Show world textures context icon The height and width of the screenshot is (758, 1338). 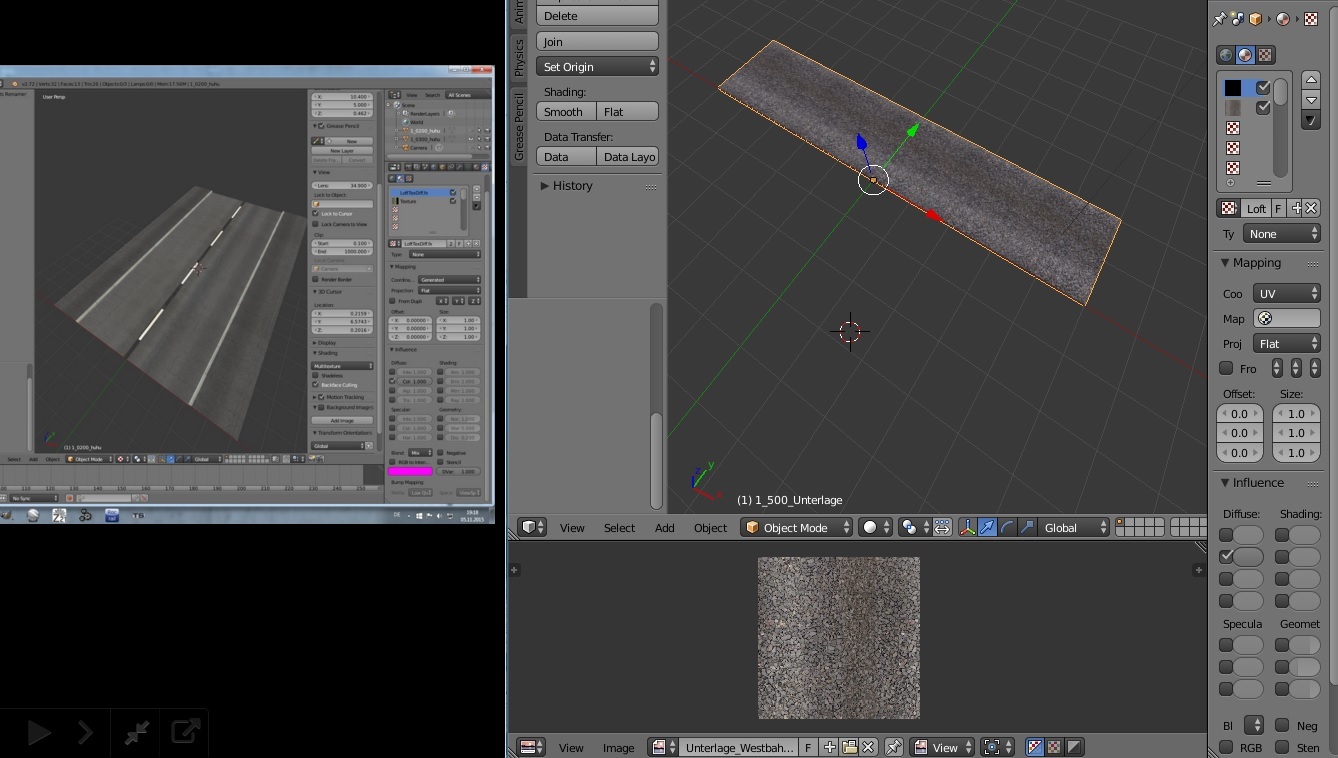coord(1225,55)
